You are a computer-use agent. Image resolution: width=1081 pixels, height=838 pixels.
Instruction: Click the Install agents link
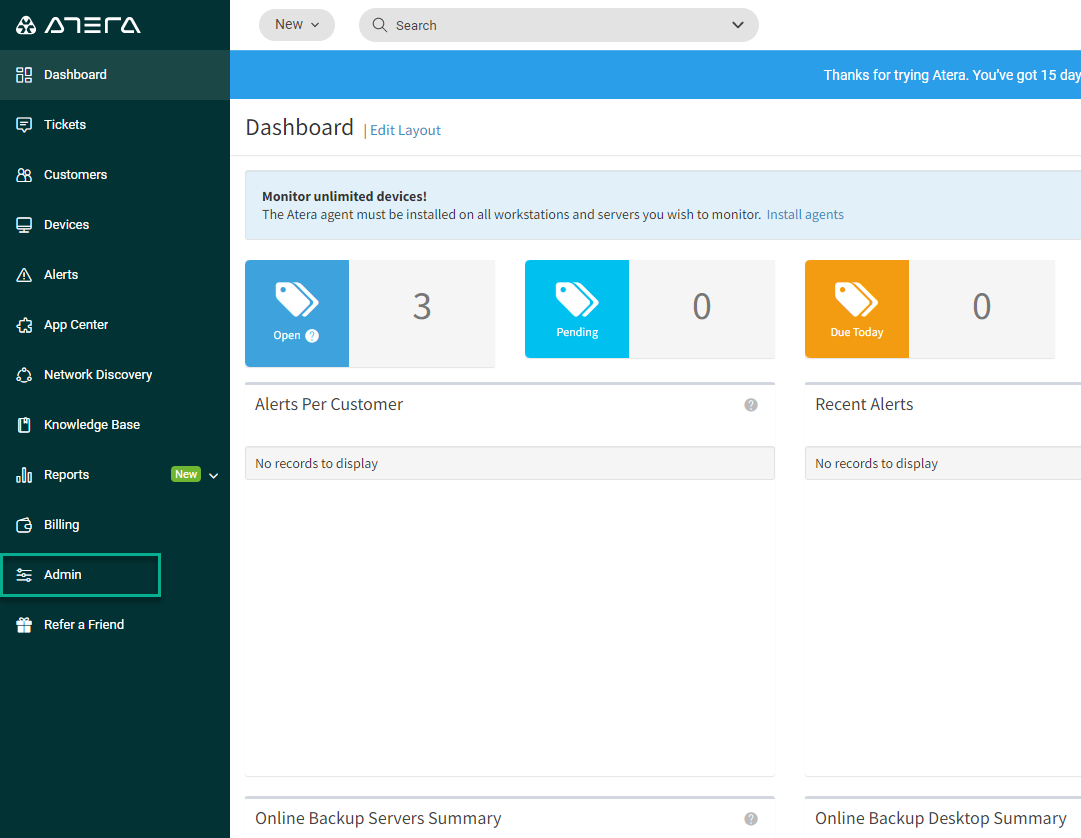pos(805,214)
